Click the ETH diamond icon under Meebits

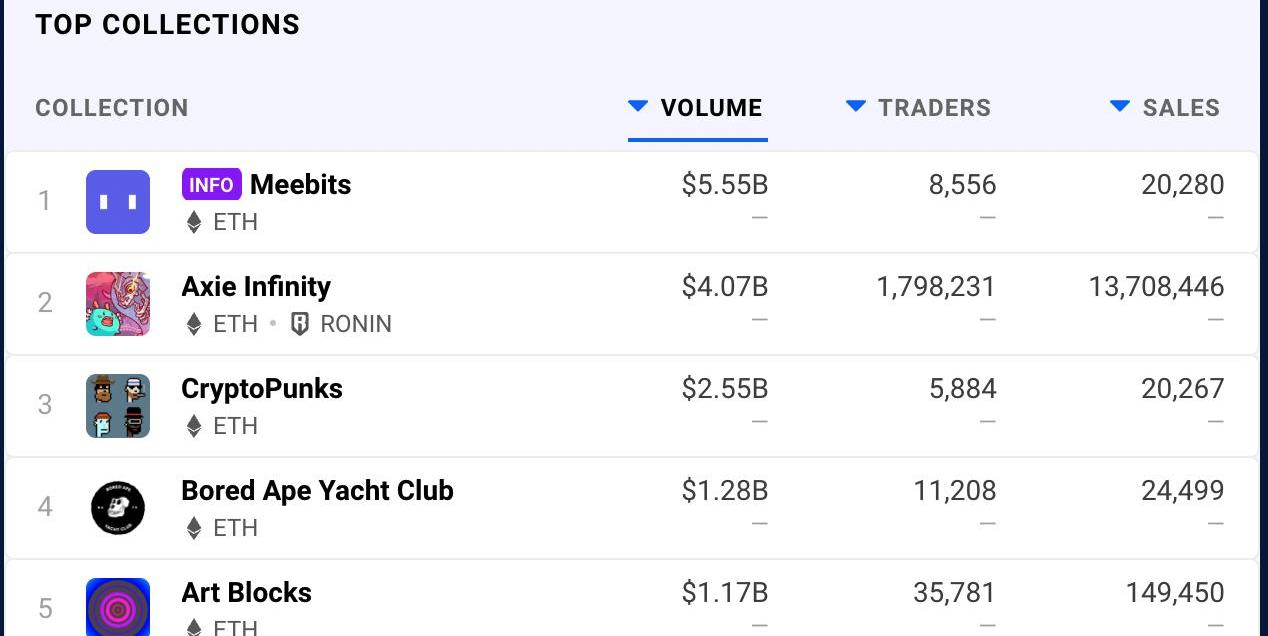coord(195,222)
